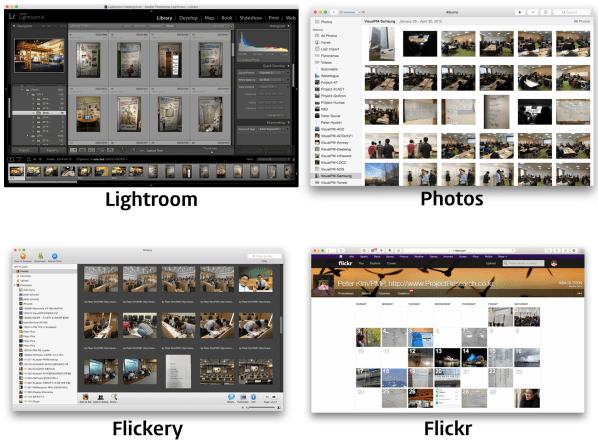Click Lightroom's Export button
Image resolution: width=598 pixels, height=443 pixels.
[52, 150]
